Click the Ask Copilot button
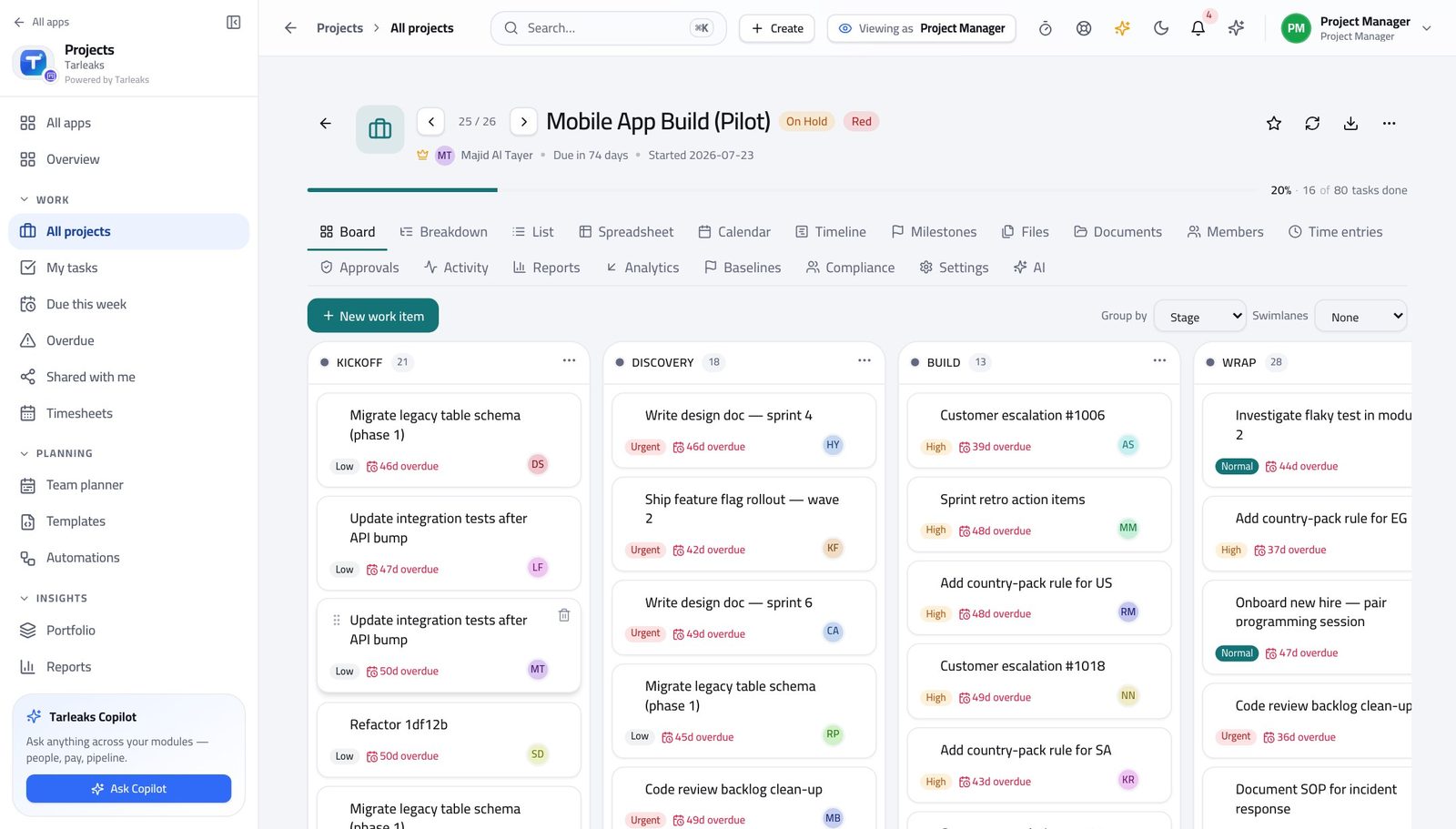The height and width of the screenshot is (829, 1456). click(128, 789)
